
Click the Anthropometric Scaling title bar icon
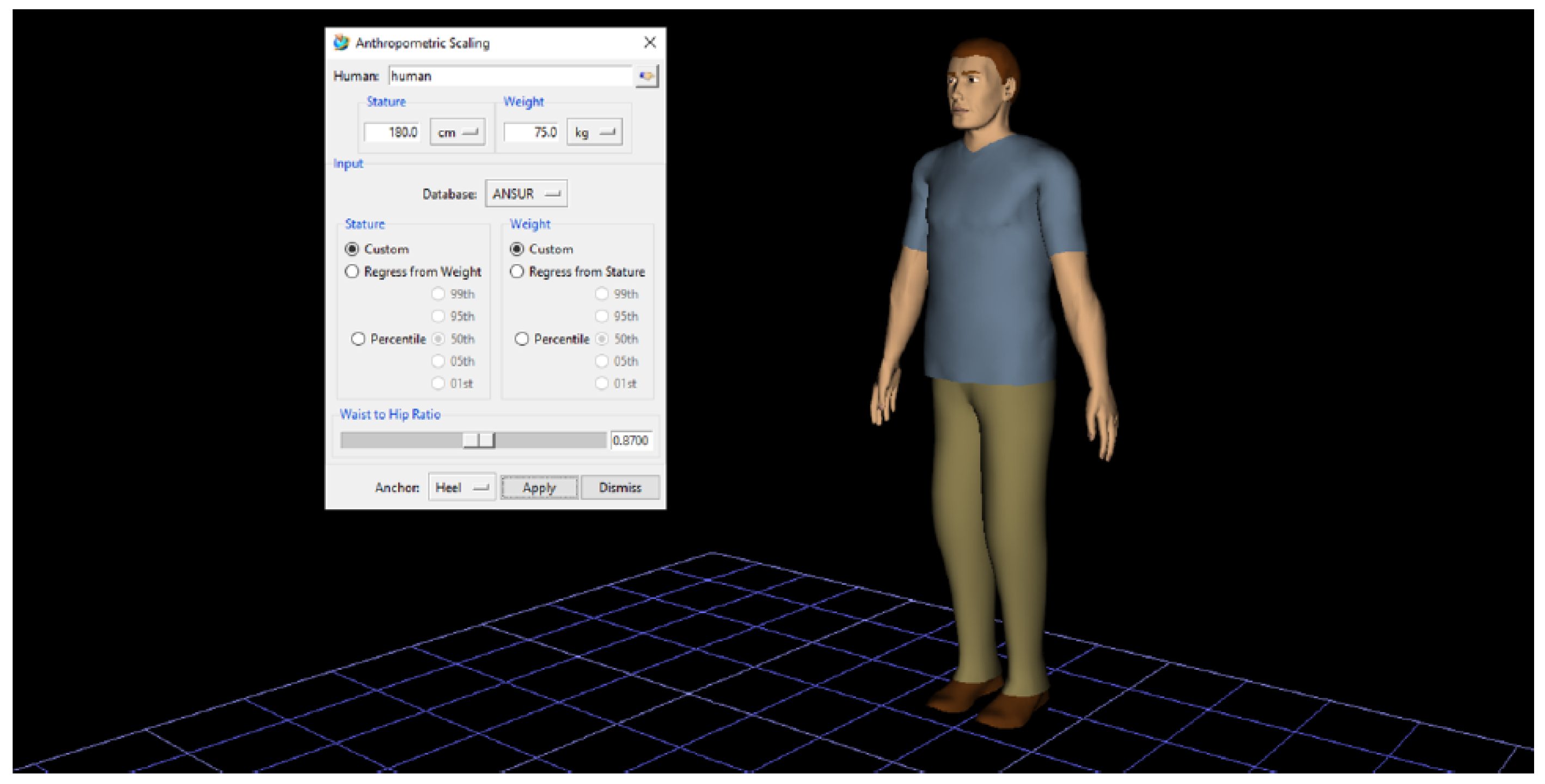click(x=341, y=42)
